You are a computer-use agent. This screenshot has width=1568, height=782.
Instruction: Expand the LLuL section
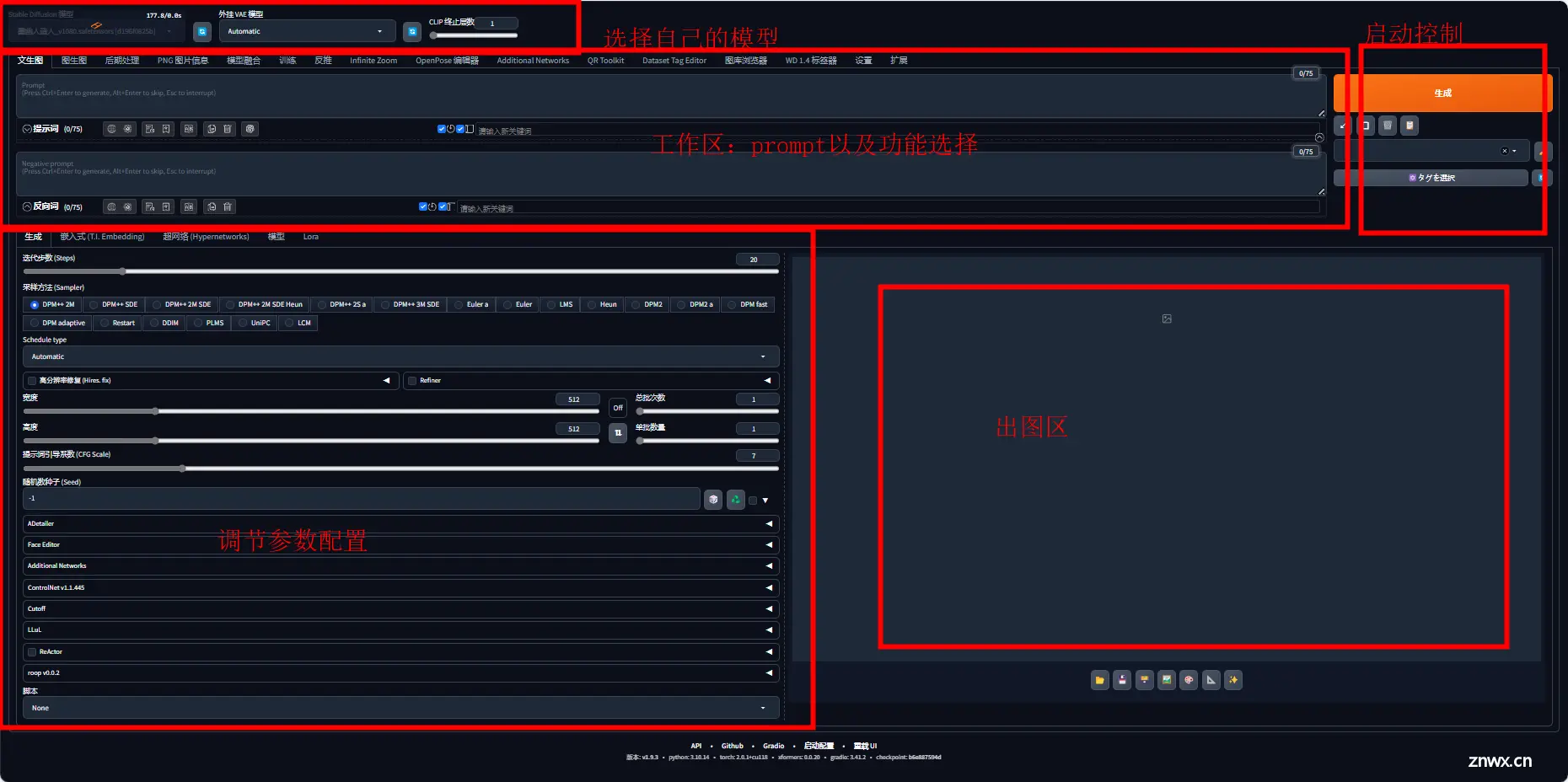[x=400, y=629]
